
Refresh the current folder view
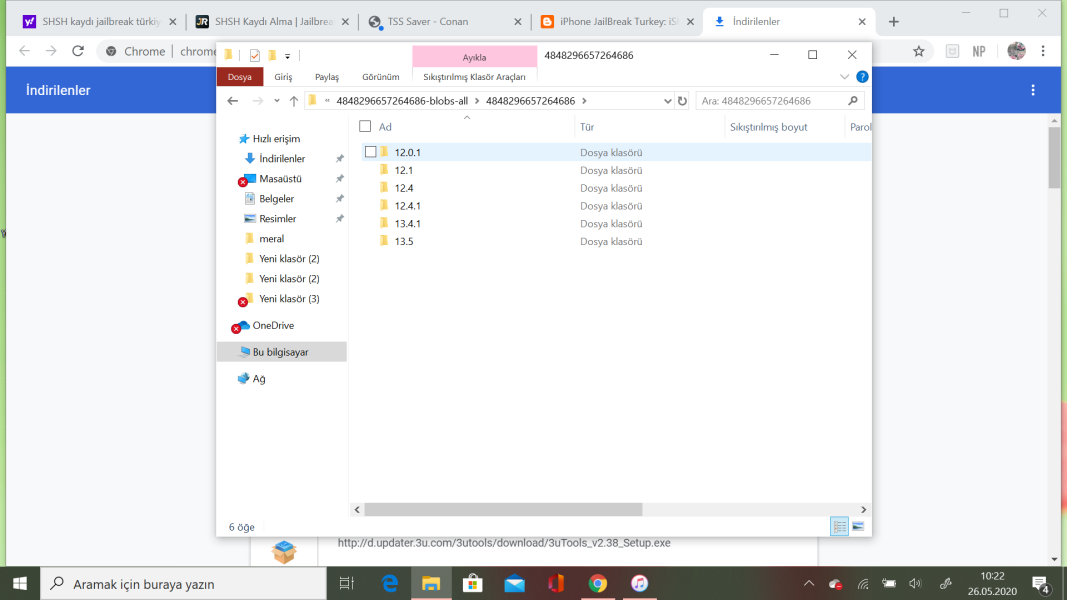[x=682, y=101]
